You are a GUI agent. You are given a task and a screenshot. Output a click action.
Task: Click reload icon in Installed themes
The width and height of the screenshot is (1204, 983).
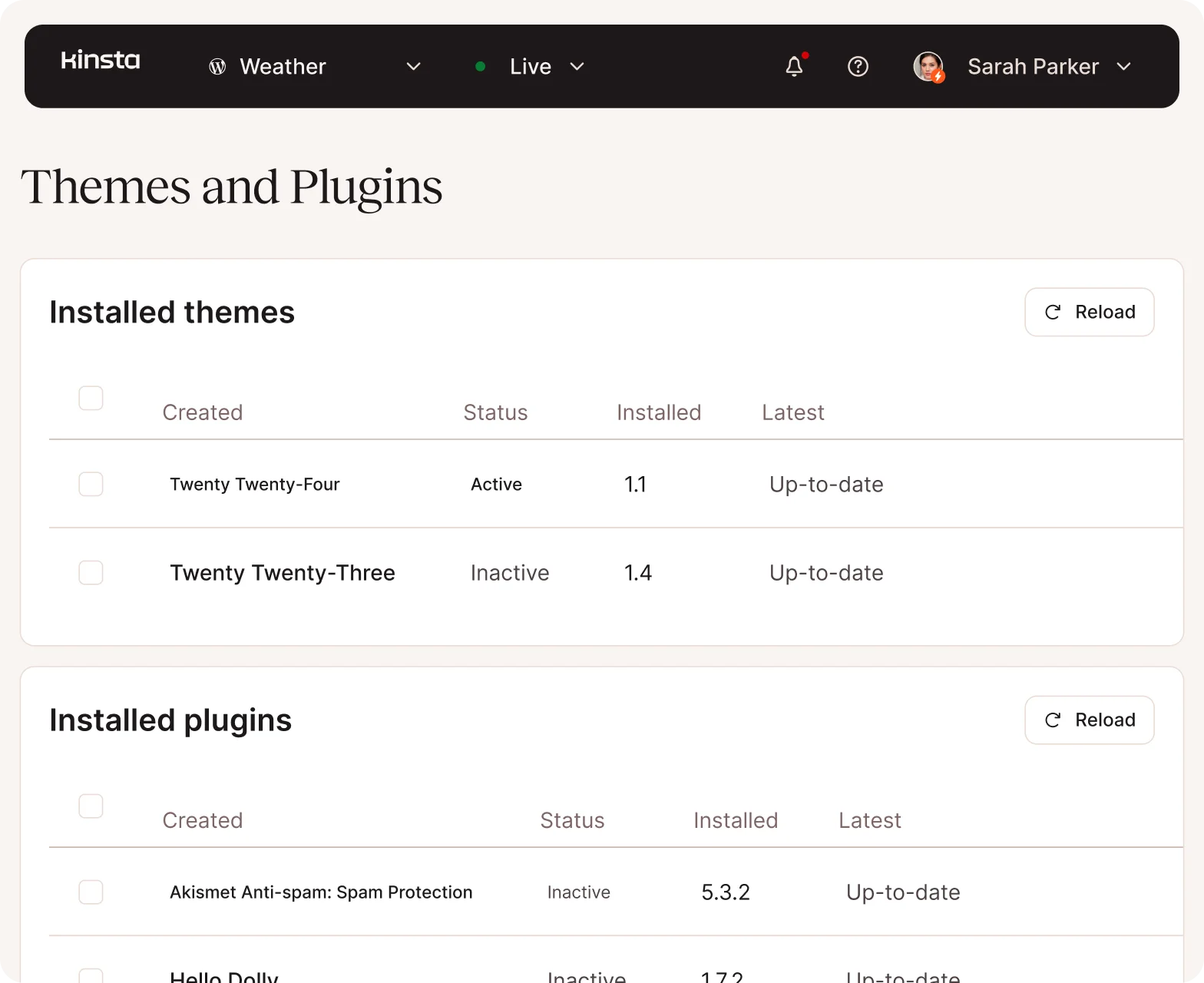[x=1053, y=312]
